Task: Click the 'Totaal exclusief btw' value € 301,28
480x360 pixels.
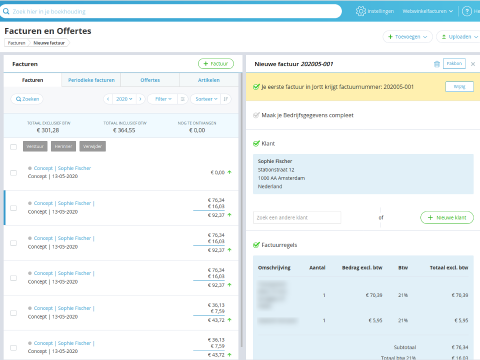Action: pos(48,130)
